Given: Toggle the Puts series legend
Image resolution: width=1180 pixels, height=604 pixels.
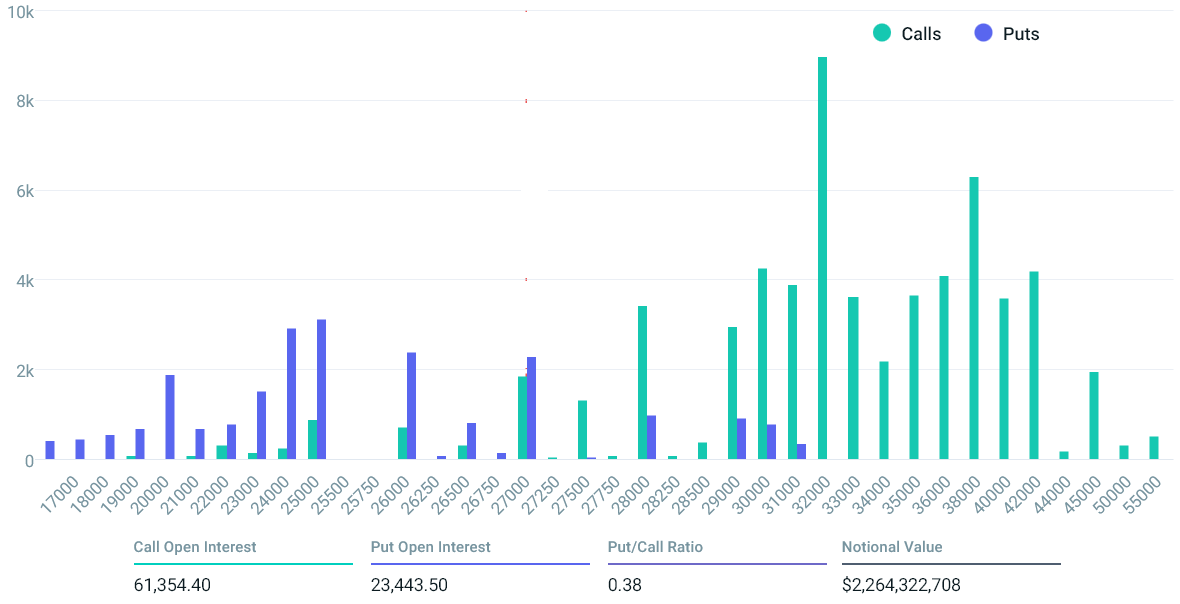Looking at the screenshot, I should tap(1007, 34).
